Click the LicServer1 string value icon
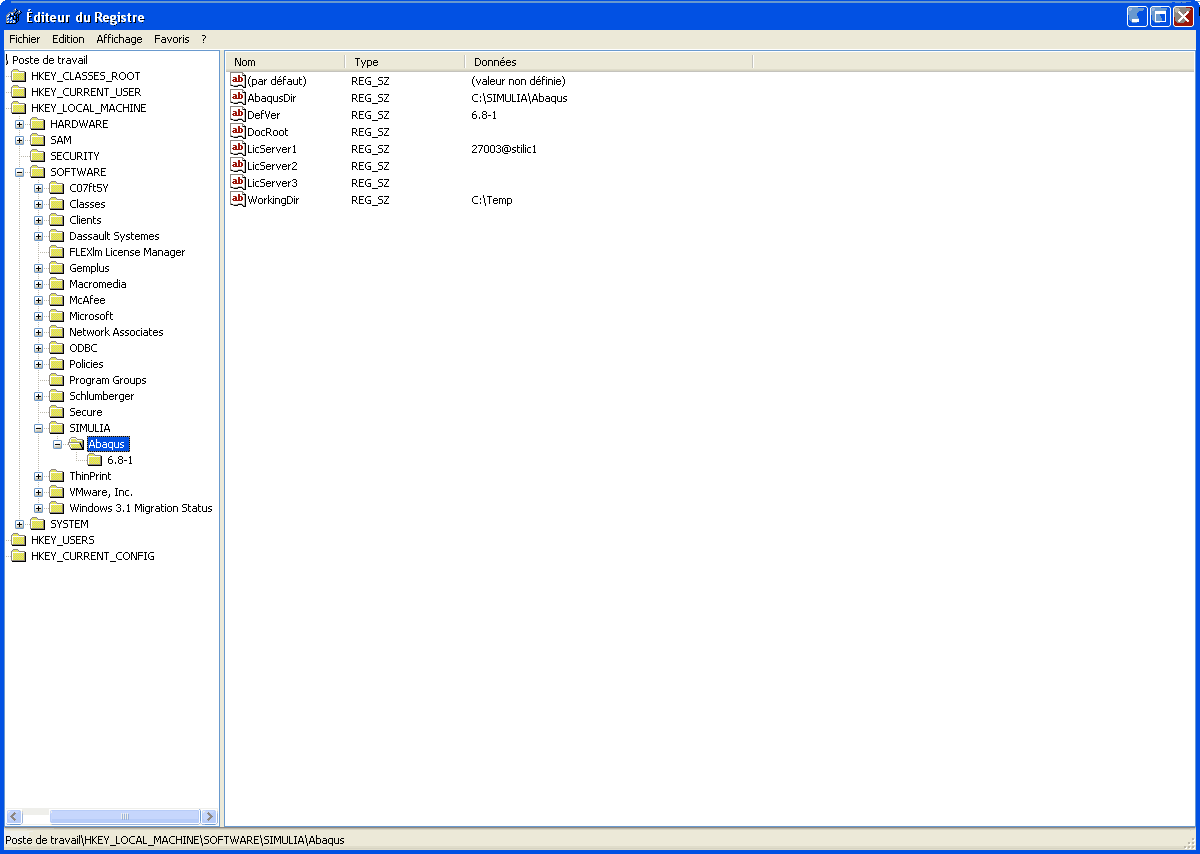 click(238, 149)
